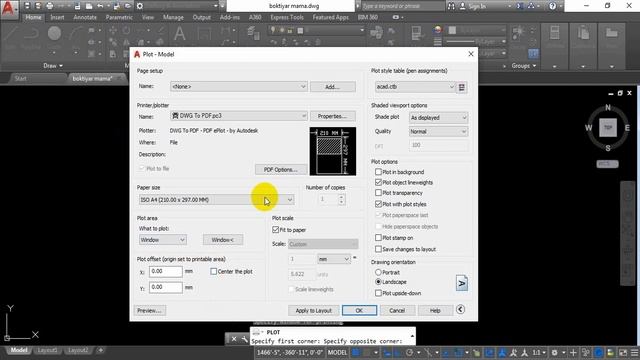This screenshot has width=640, height=360.
Task: Click the command line customize wrench icon
Action: (244, 339)
